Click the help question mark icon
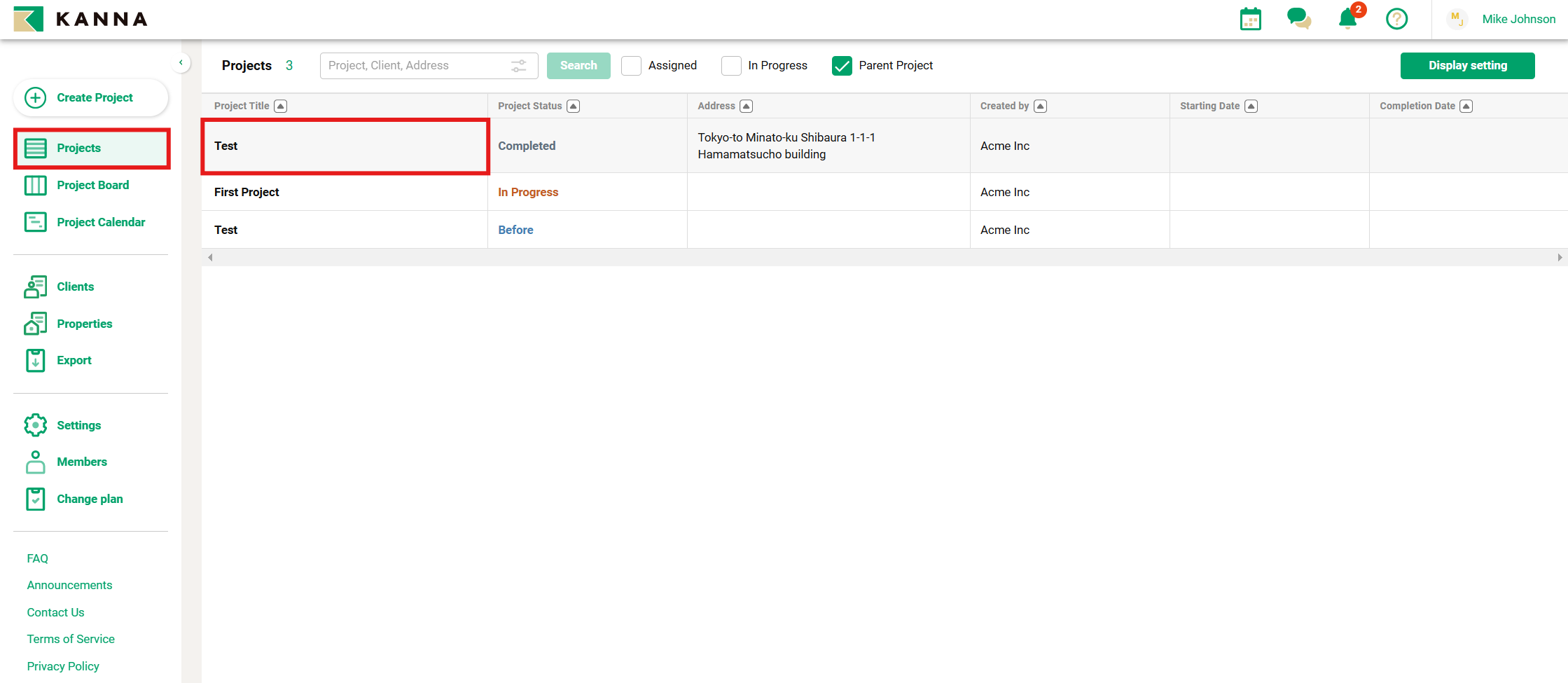Screen dimensions: 1568x683 click(1396, 19)
